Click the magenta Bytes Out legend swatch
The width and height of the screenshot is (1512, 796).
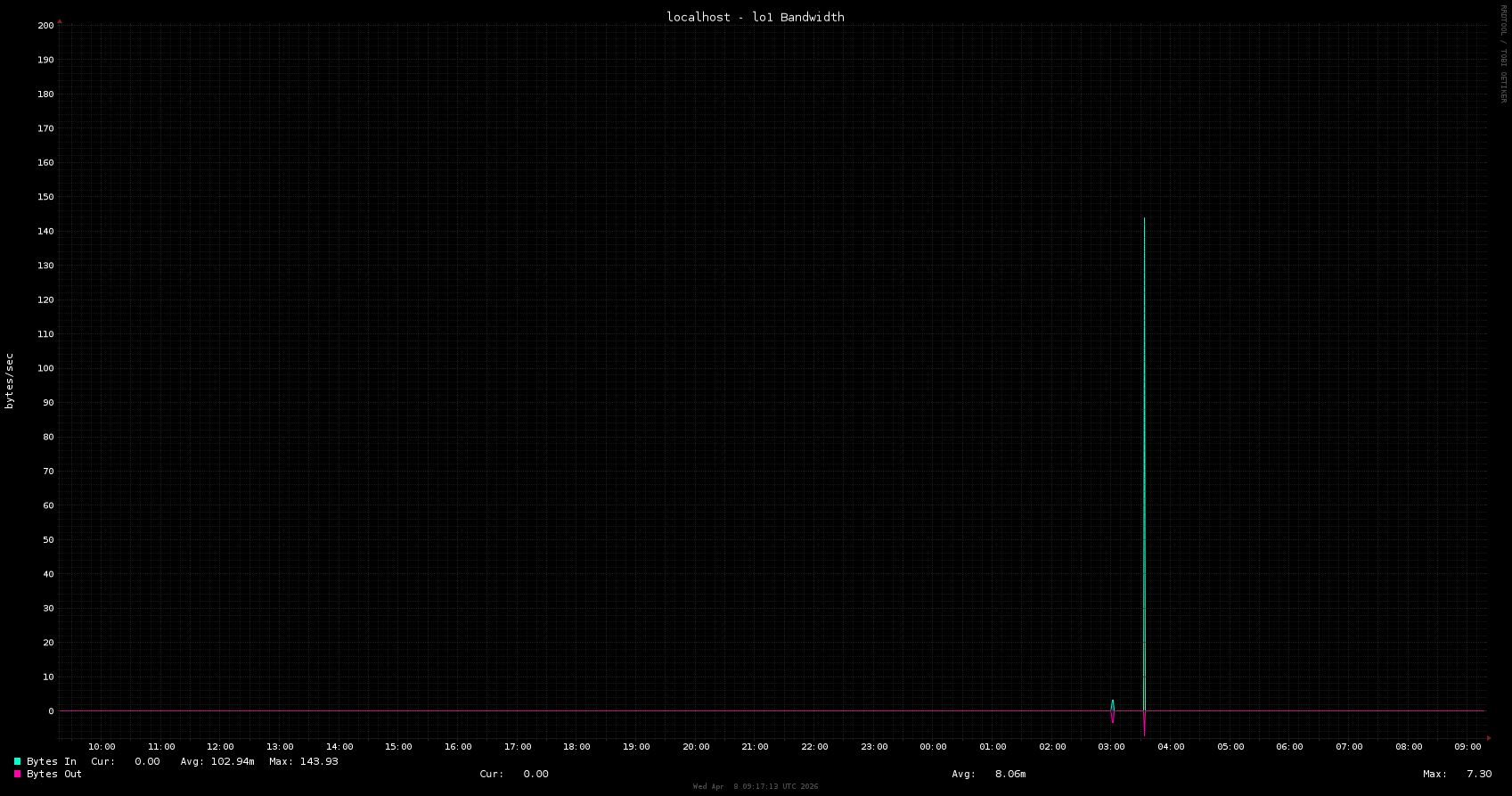[x=17, y=774]
